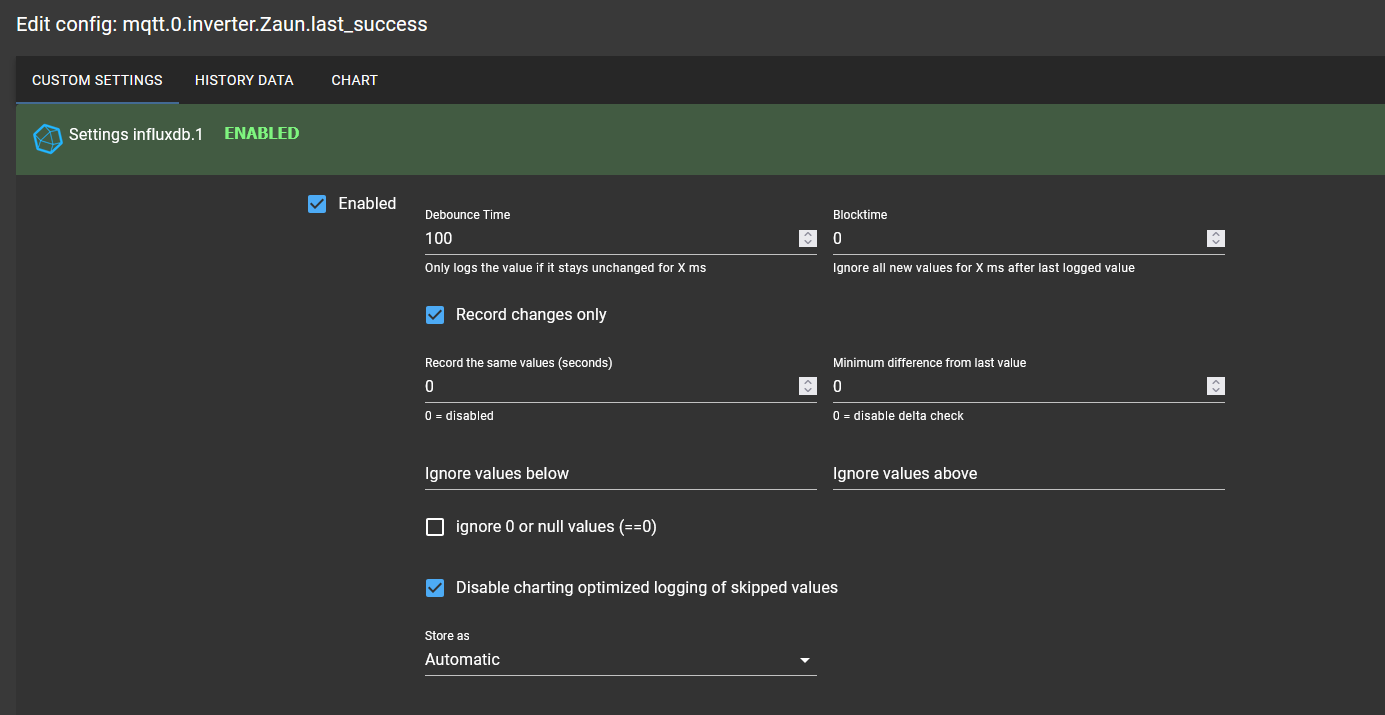Click the Ignore values above field
This screenshot has height=715, width=1385.
[x=1028, y=474]
